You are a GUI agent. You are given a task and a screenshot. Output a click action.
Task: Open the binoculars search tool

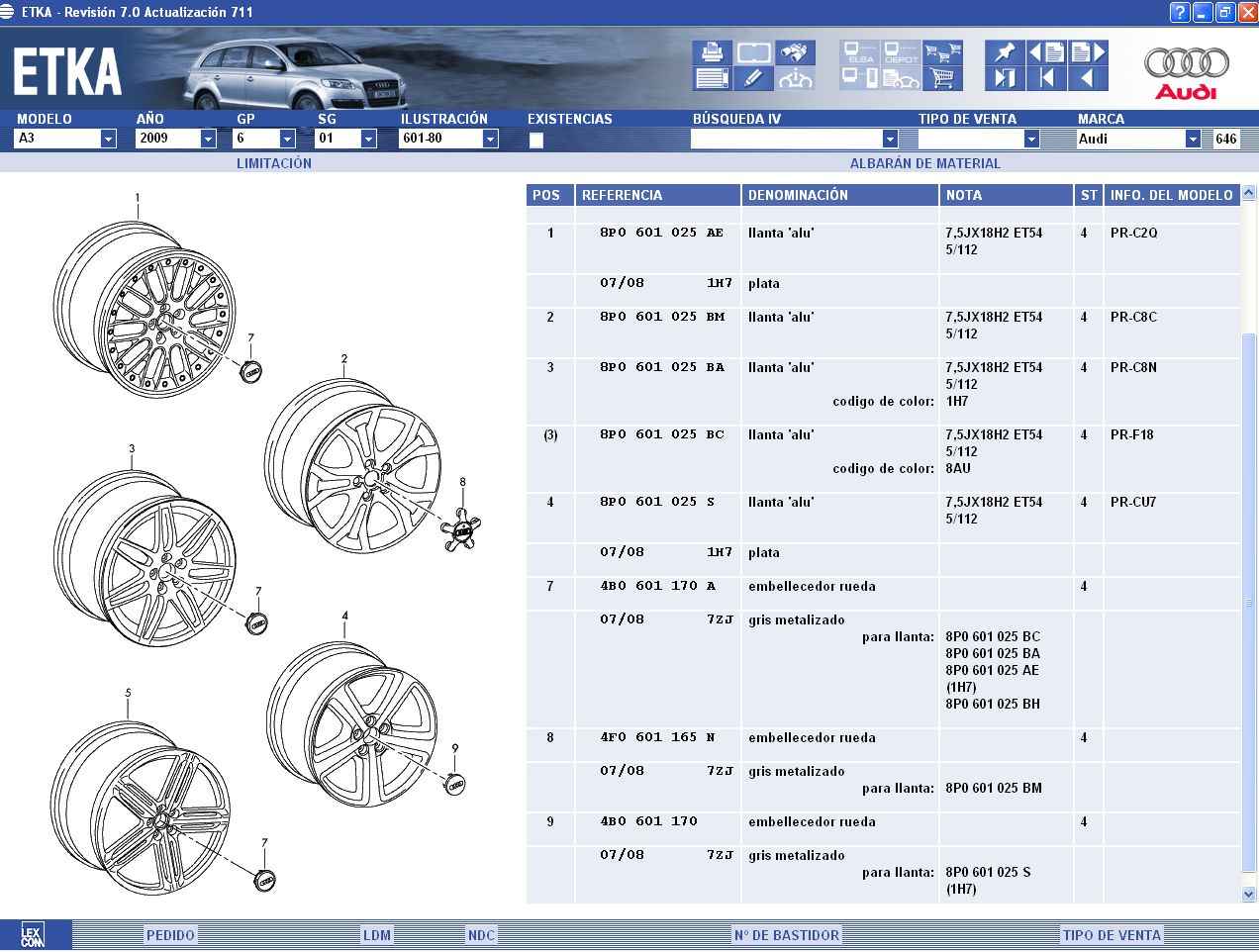796,51
